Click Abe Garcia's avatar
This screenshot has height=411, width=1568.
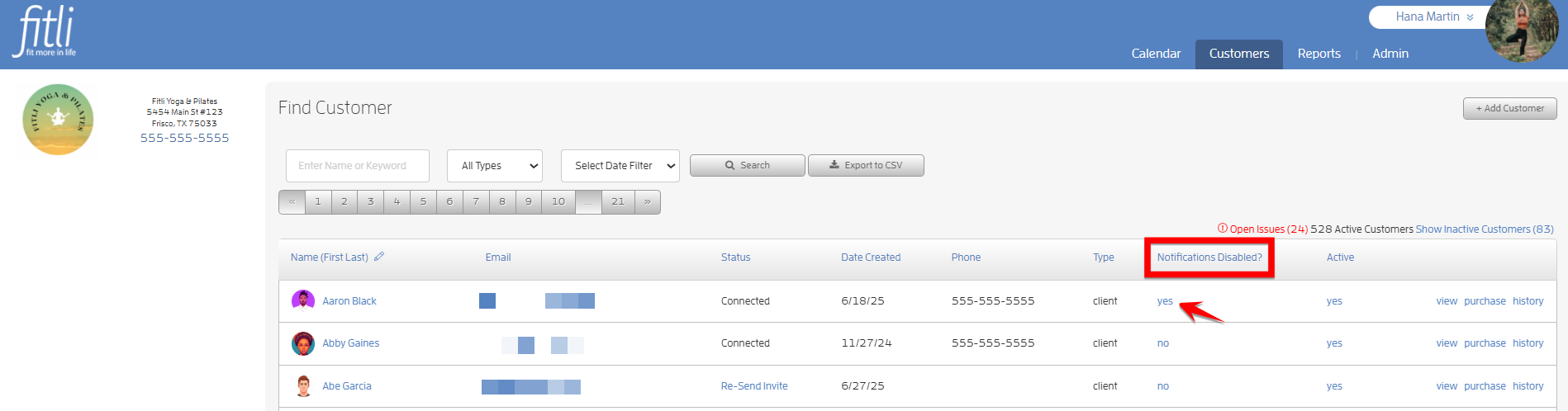pos(303,386)
